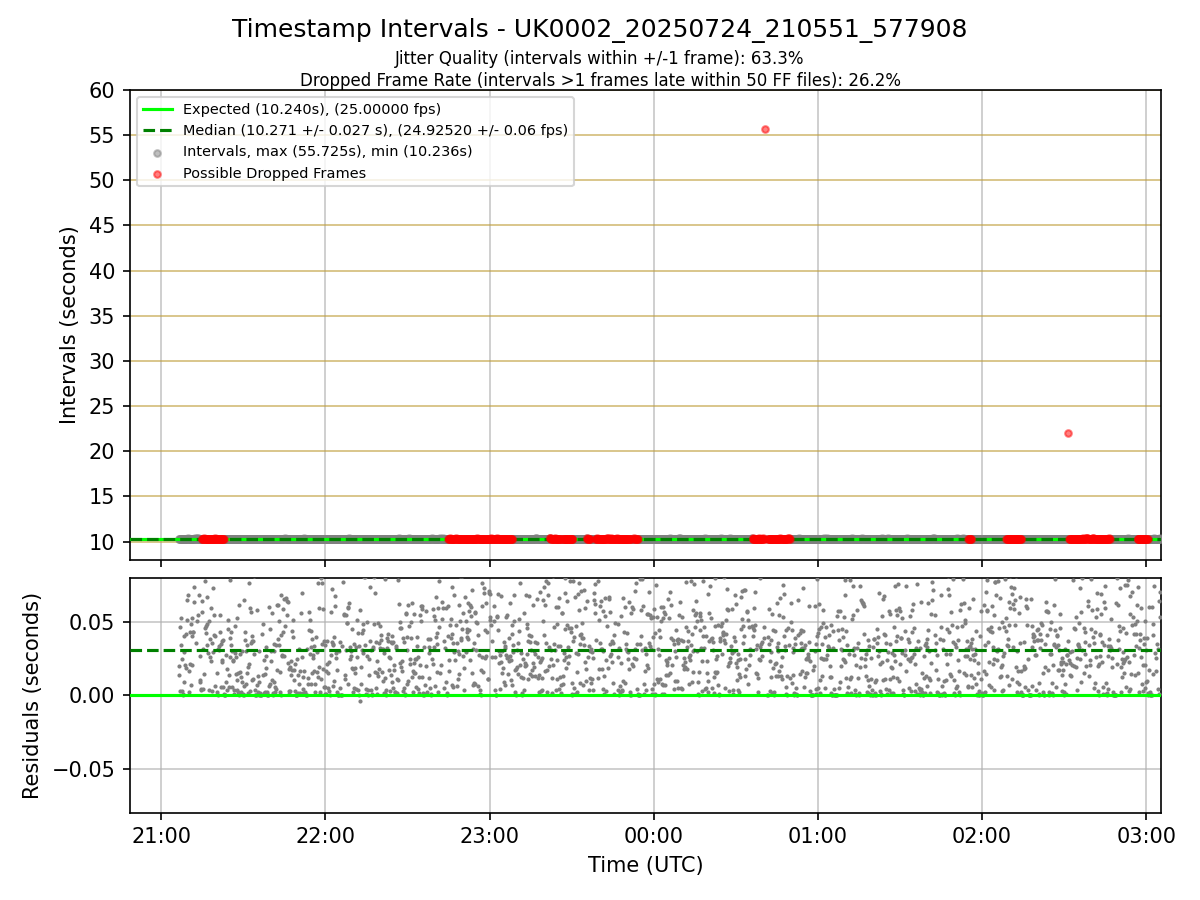Click the '01:00' x-axis tick label
Screen dimensions: 1200x900
tap(818, 836)
